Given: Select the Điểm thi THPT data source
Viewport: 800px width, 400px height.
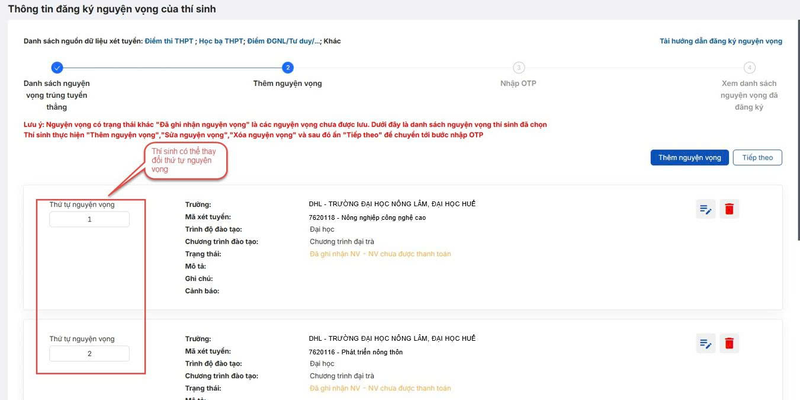Looking at the screenshot, I should pos(169,41).
